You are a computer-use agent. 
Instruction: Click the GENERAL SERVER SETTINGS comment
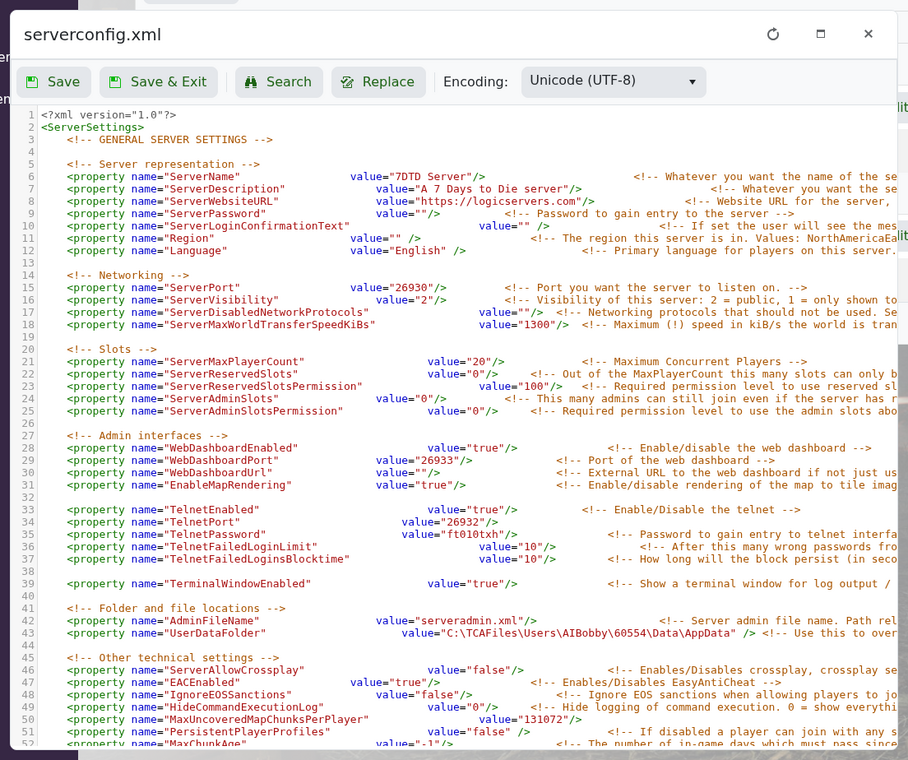[x=169, y=140]
